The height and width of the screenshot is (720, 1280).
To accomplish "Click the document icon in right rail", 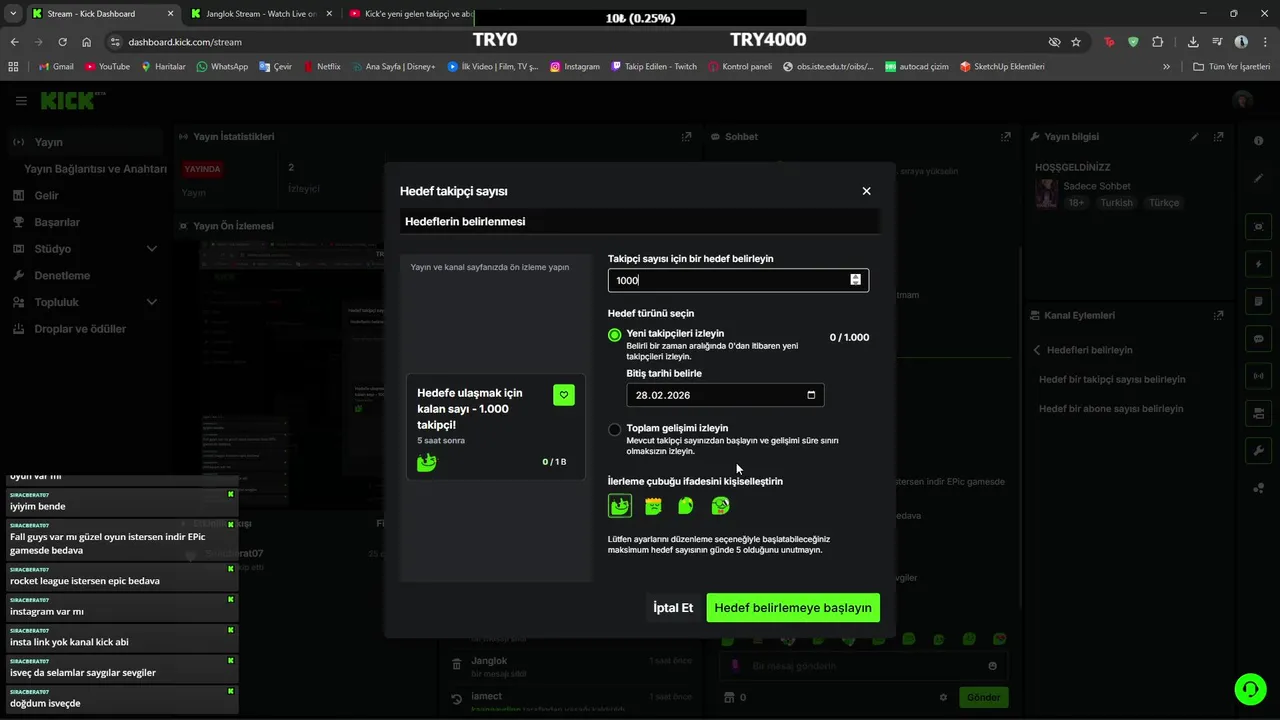I will [x=1258, y=301].
